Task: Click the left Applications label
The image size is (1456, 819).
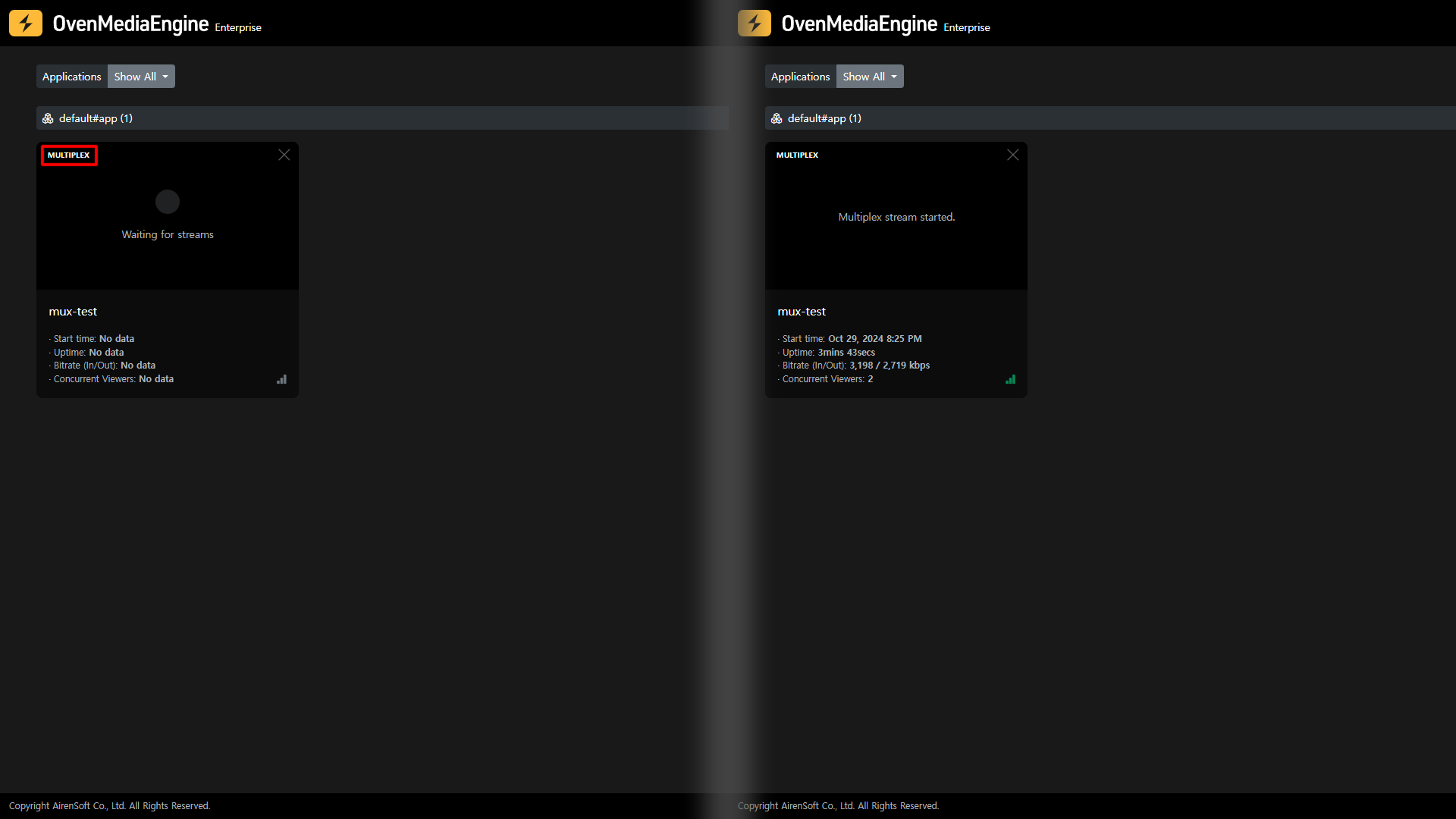Action: click(x=72, y=77)
